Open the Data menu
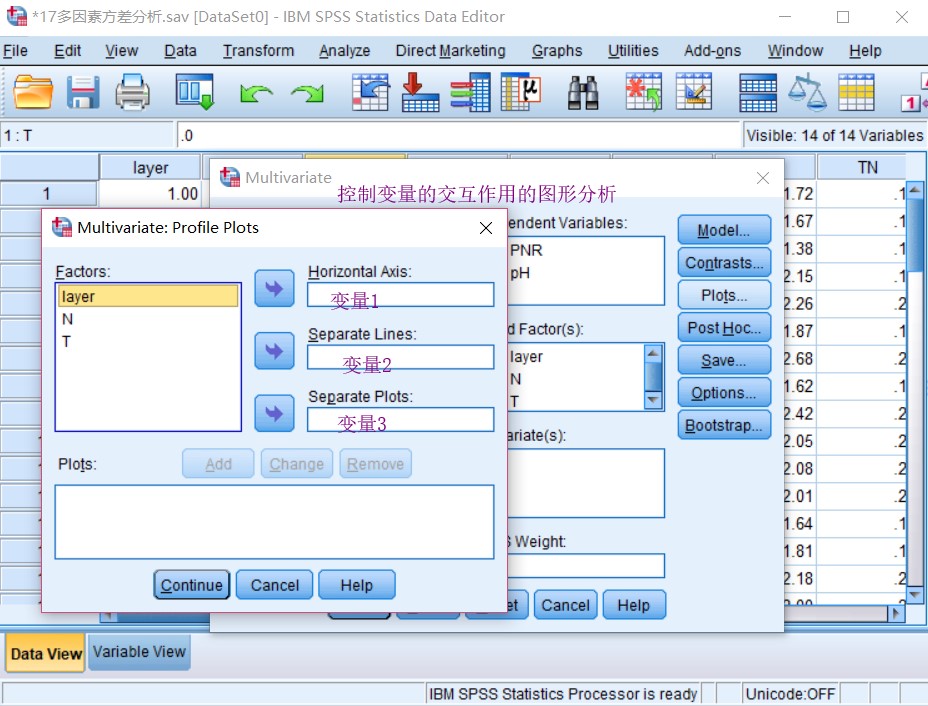Image resolution: width=928 pixels, height=706 pixels. (x=180, y=51)
